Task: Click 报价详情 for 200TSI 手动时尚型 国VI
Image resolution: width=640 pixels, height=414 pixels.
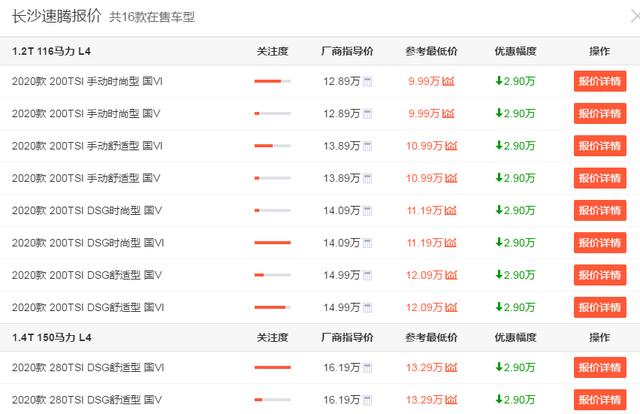Action: pos(600,81)
